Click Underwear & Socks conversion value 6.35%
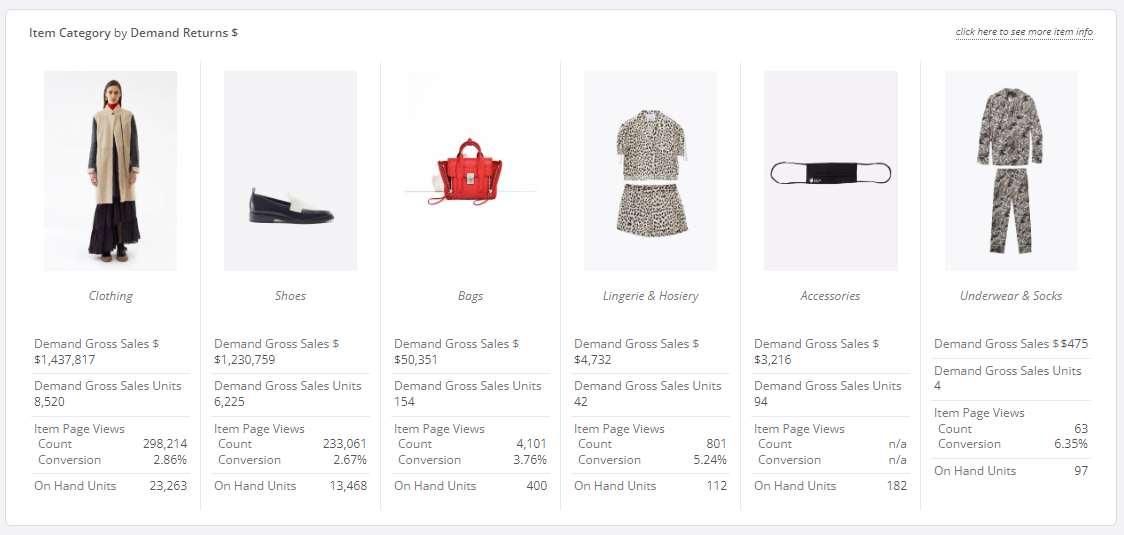 1072,444
